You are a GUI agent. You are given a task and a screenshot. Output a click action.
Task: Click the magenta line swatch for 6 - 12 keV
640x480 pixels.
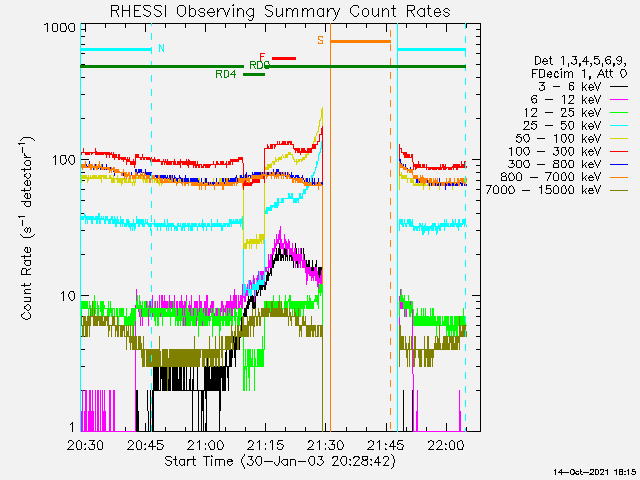619,100
